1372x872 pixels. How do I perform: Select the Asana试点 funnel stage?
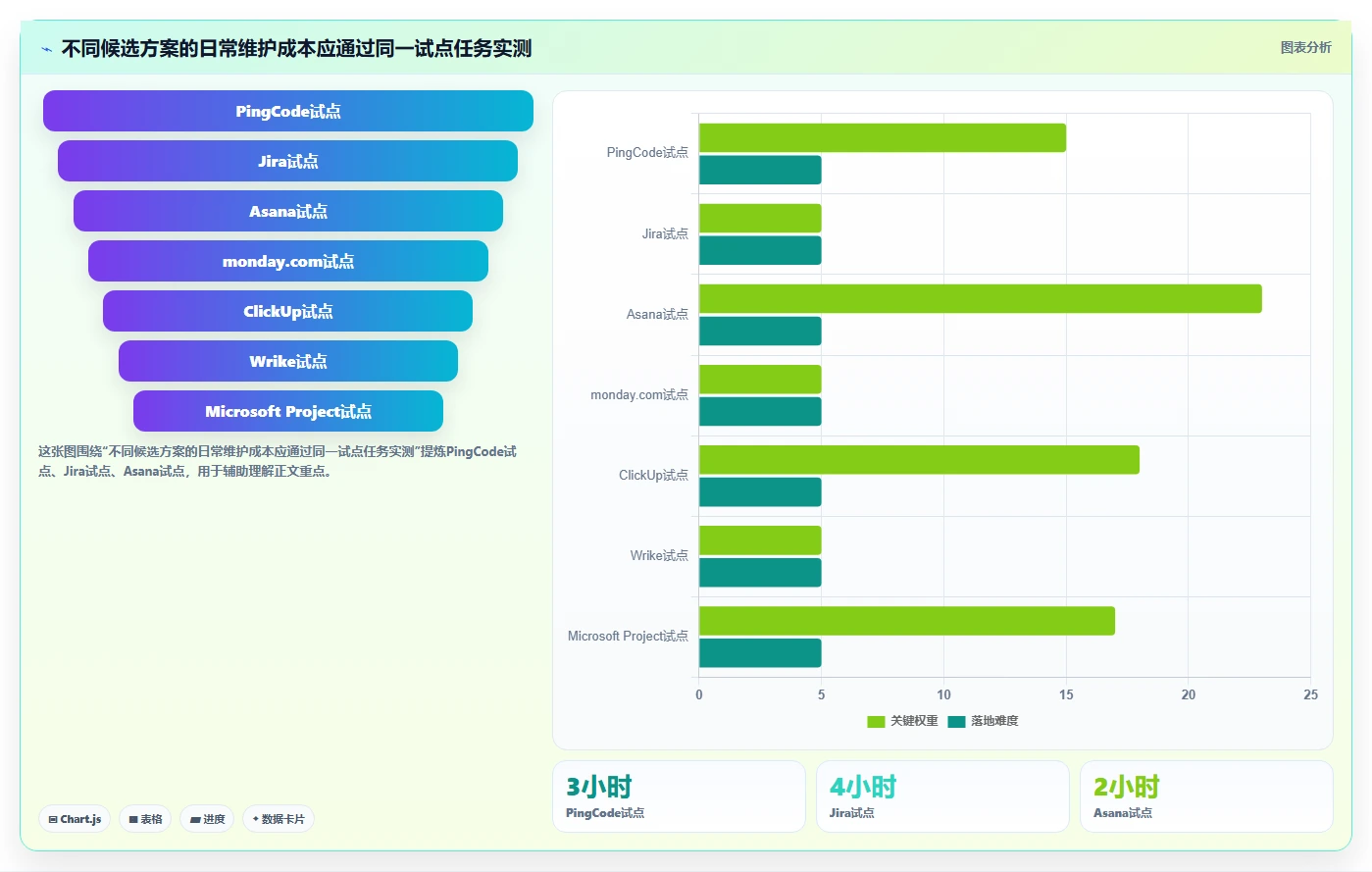[x=288, y=211]
